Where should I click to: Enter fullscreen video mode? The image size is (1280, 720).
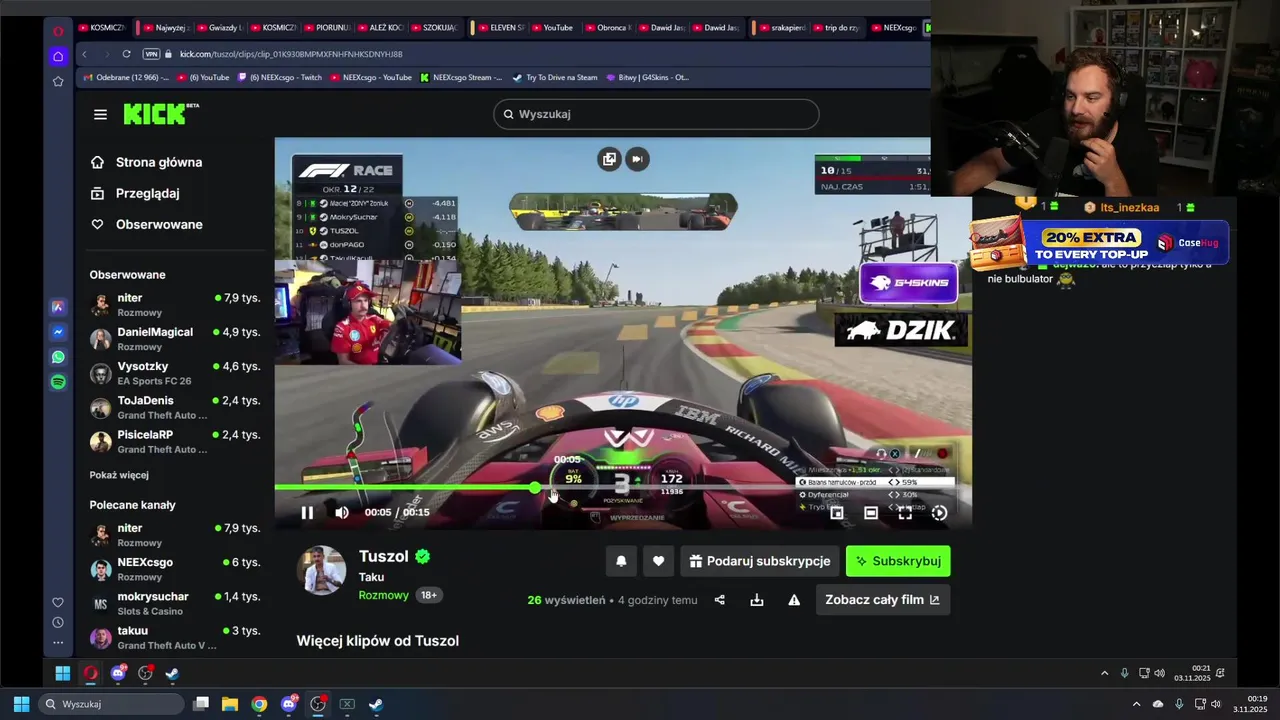(x=905, y=513)
